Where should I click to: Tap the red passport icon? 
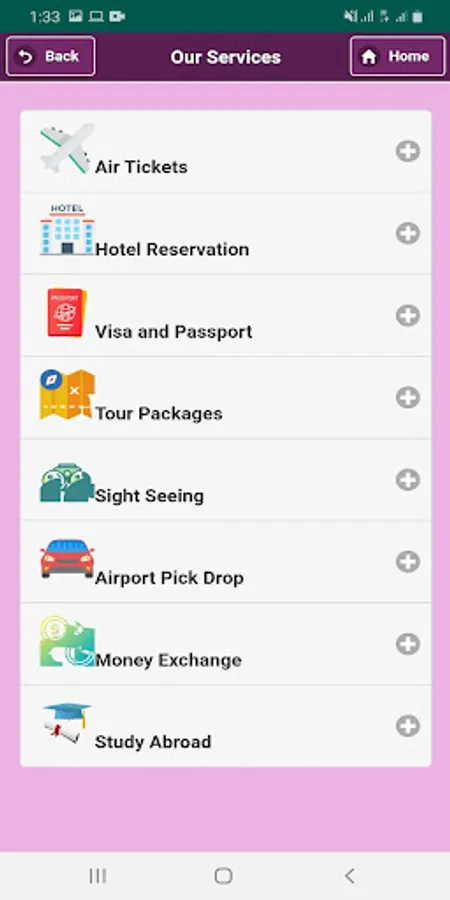[x=67, y=312]
